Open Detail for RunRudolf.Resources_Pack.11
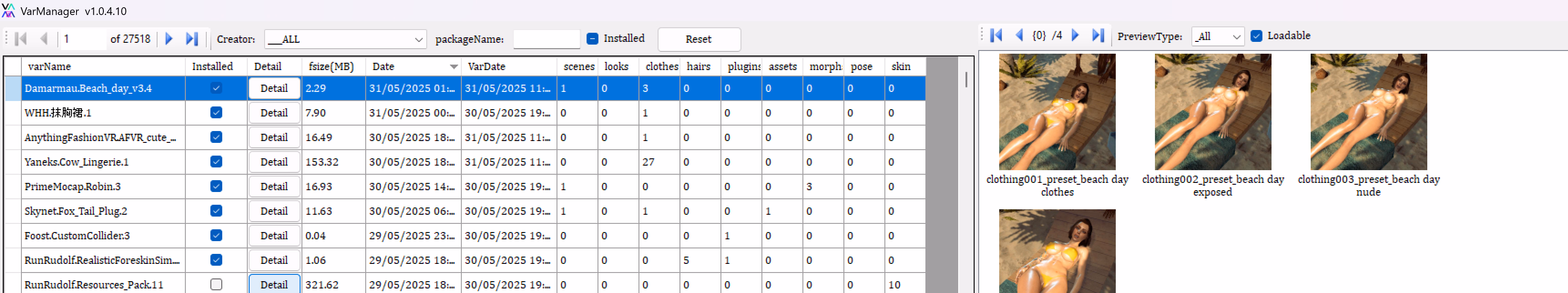The image size is (1568, 293). (x=274, y=284)
